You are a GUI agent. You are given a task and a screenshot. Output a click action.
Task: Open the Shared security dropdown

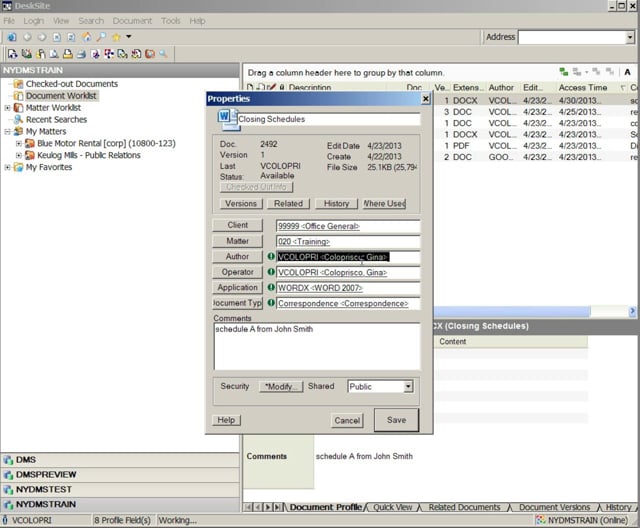pyautogui.click(x=408, y=386)
